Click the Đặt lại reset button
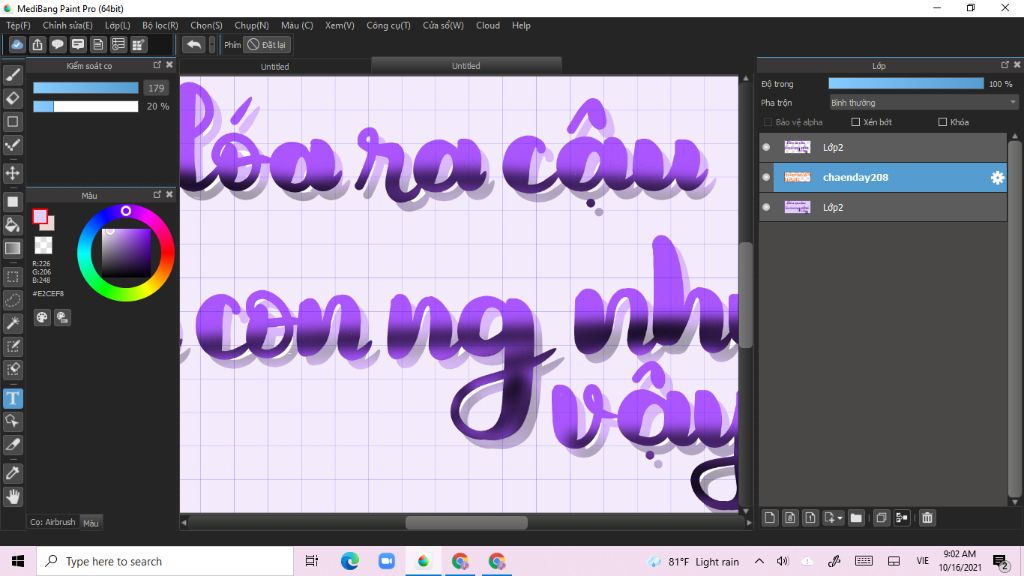The width and height of the screenshot is (1024, 576). [266, 44]
